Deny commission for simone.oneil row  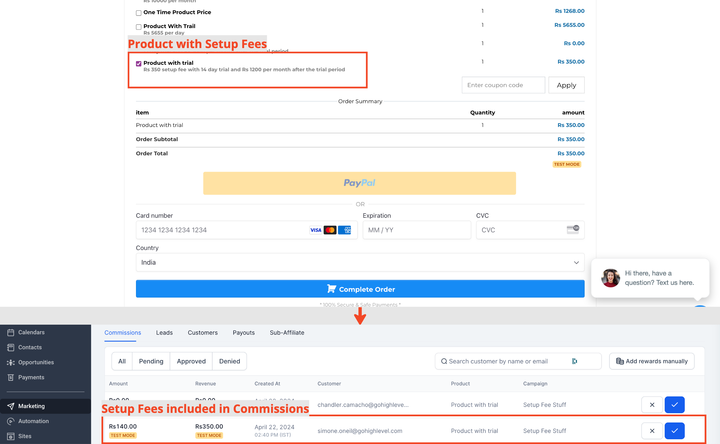(x=652, y=431)
